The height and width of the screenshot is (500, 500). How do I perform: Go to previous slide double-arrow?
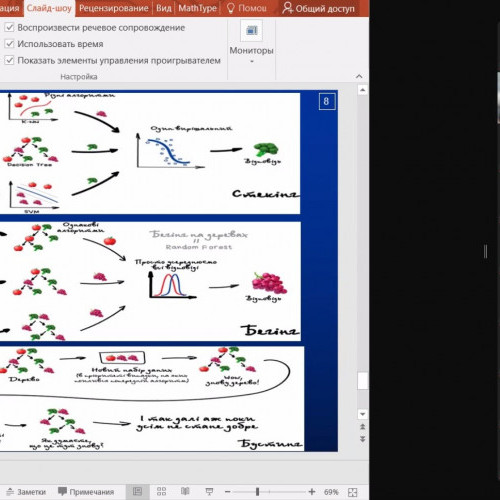[363, 427]
